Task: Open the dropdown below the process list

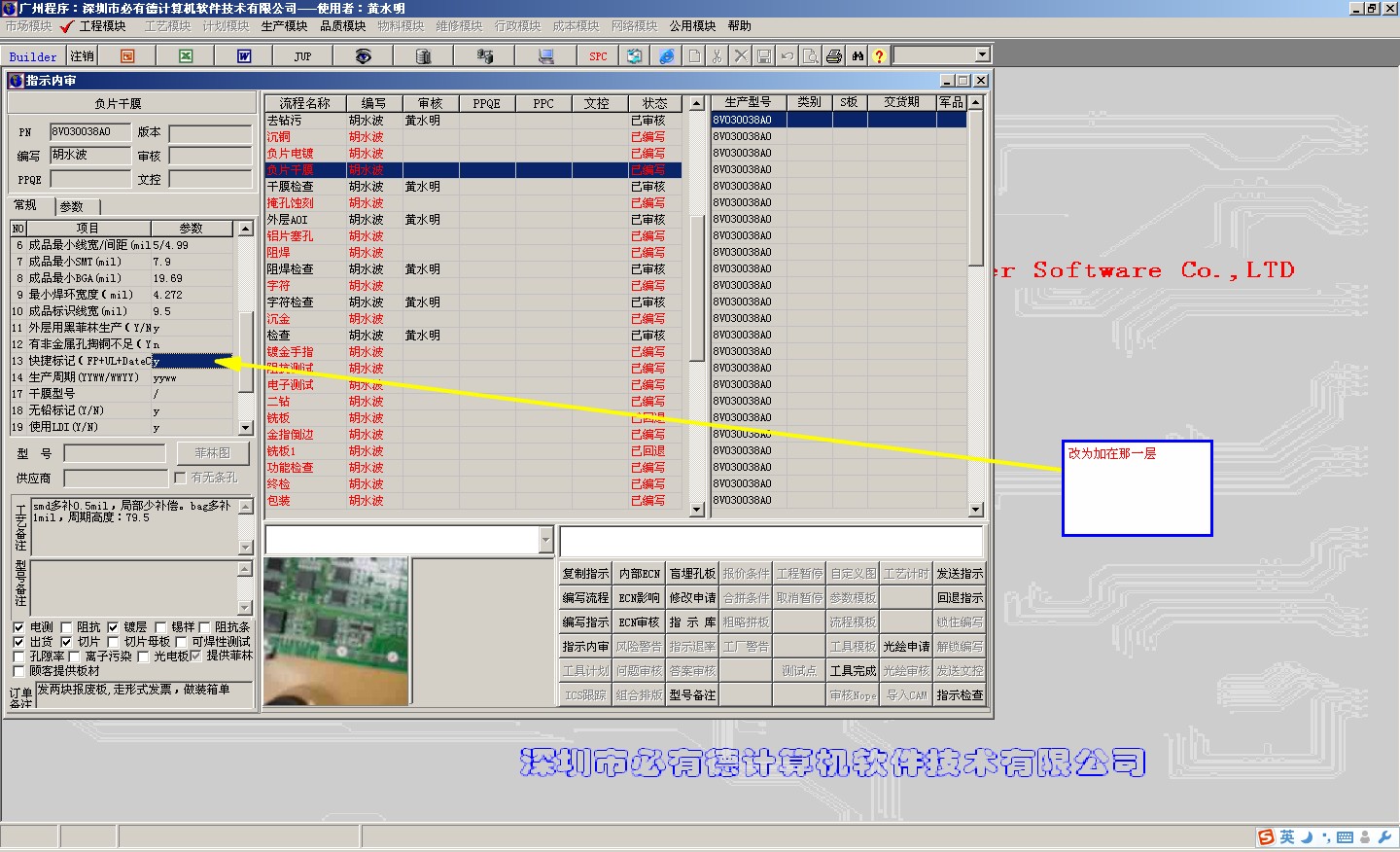Action: pyautogui.click(x=545, y=540)
